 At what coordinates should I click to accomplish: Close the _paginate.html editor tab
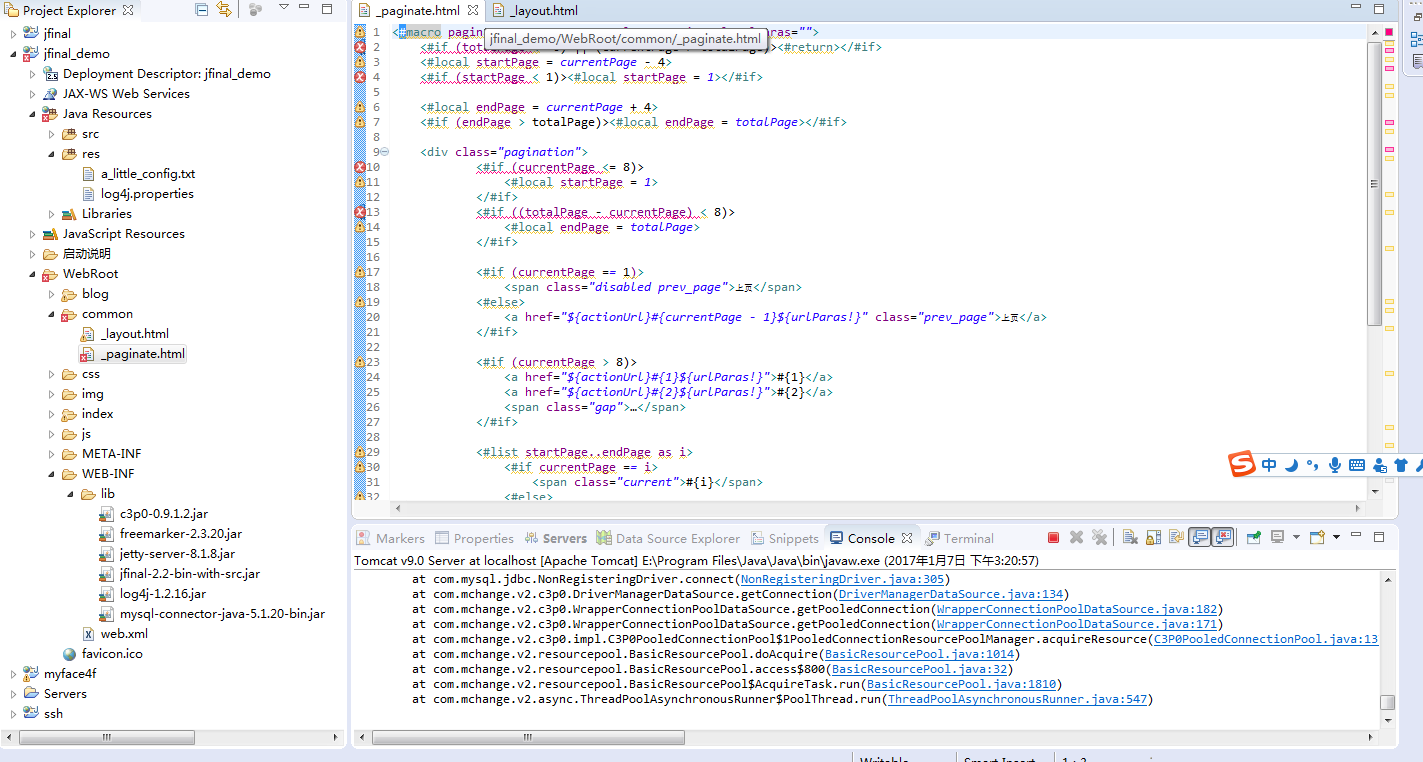[x=473, y=10]
